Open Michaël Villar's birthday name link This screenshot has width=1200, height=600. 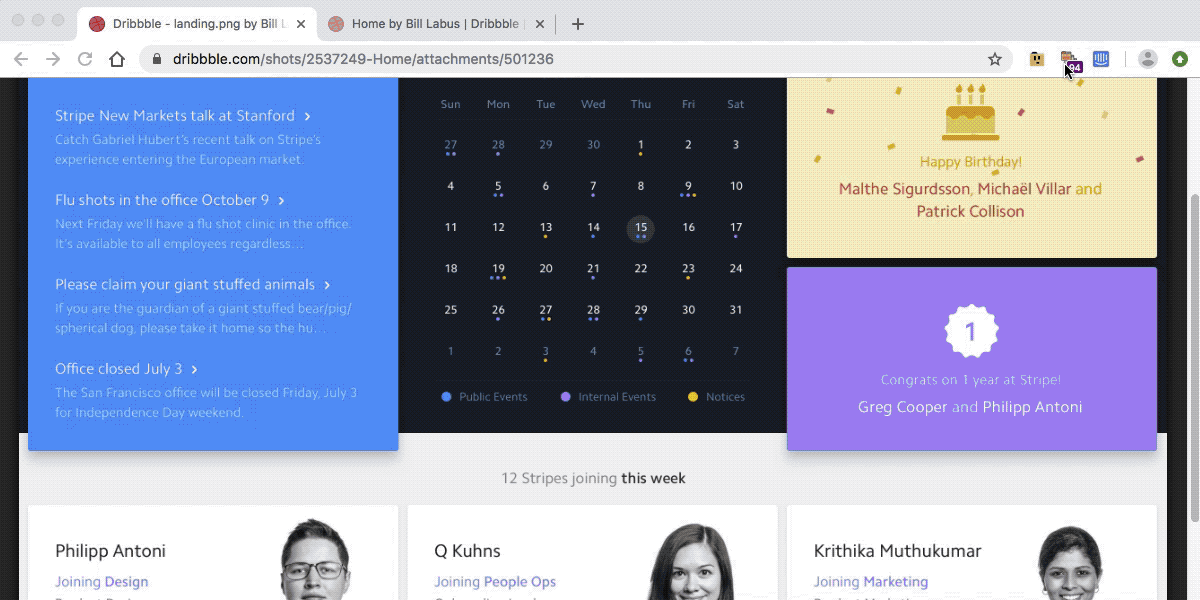pyautogui.click(x=1024, y=189)
